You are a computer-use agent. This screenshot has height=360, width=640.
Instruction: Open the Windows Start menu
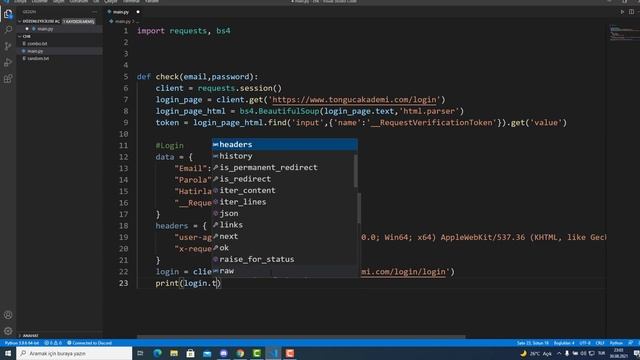pyautogui.click(x=8, y=353)
